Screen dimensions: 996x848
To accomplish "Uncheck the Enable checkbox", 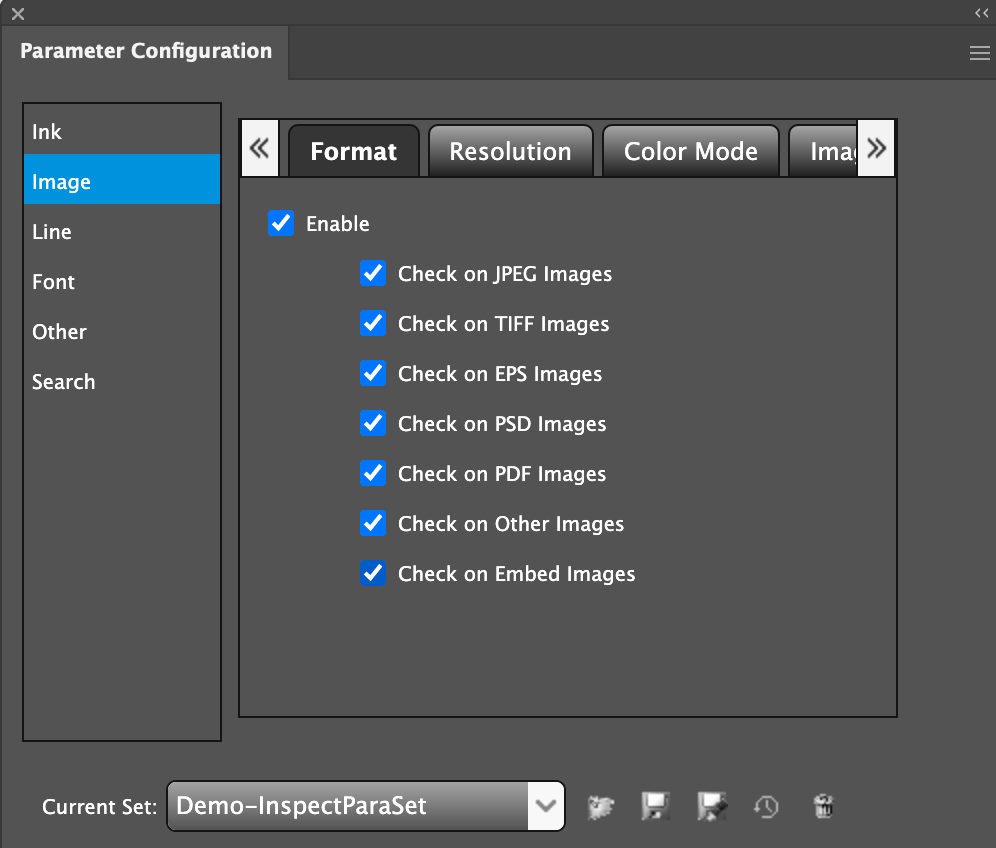I will (x=281, y=223).
